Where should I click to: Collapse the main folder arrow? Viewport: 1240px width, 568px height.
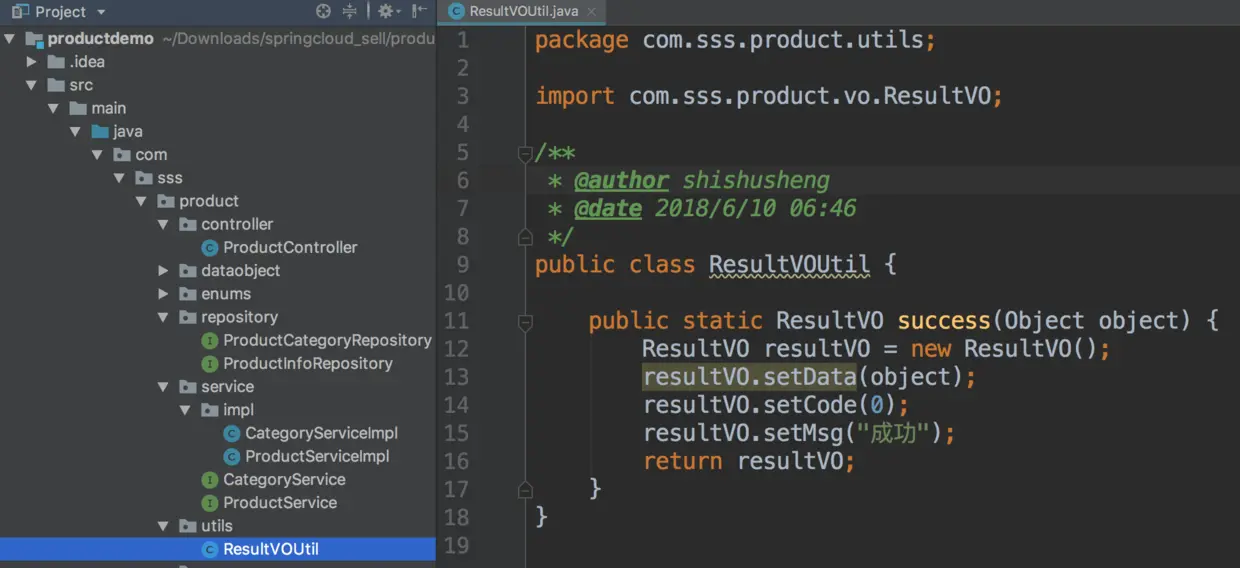[54, 108]
